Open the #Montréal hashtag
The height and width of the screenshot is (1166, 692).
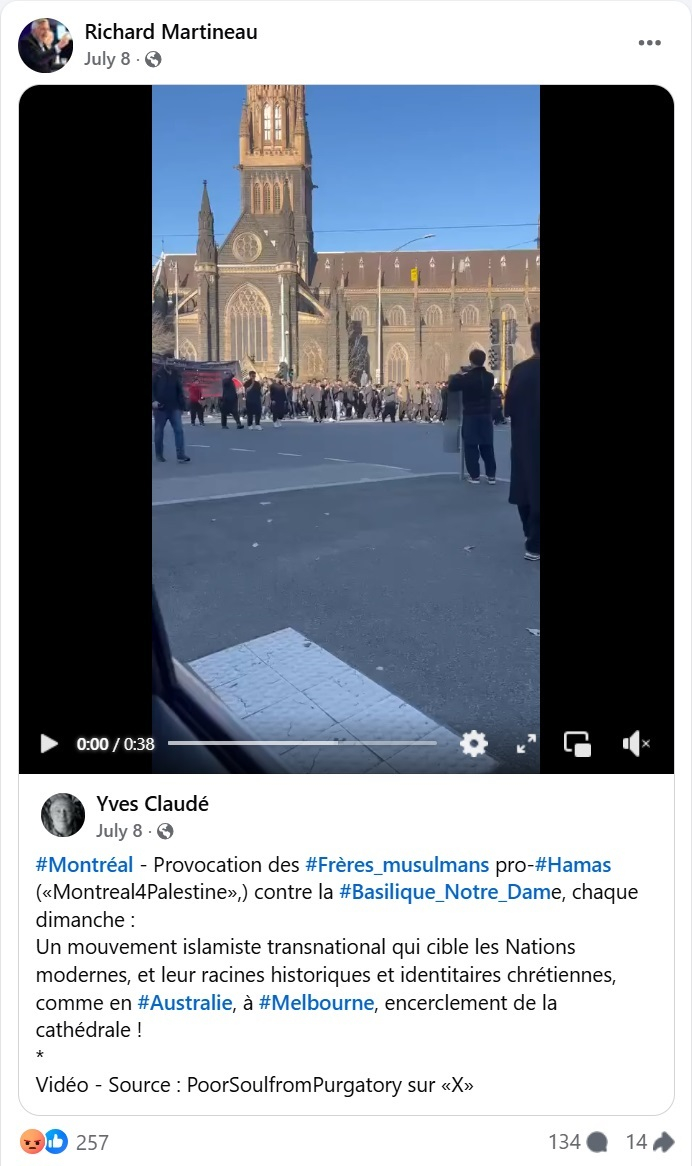coord(85,865)
